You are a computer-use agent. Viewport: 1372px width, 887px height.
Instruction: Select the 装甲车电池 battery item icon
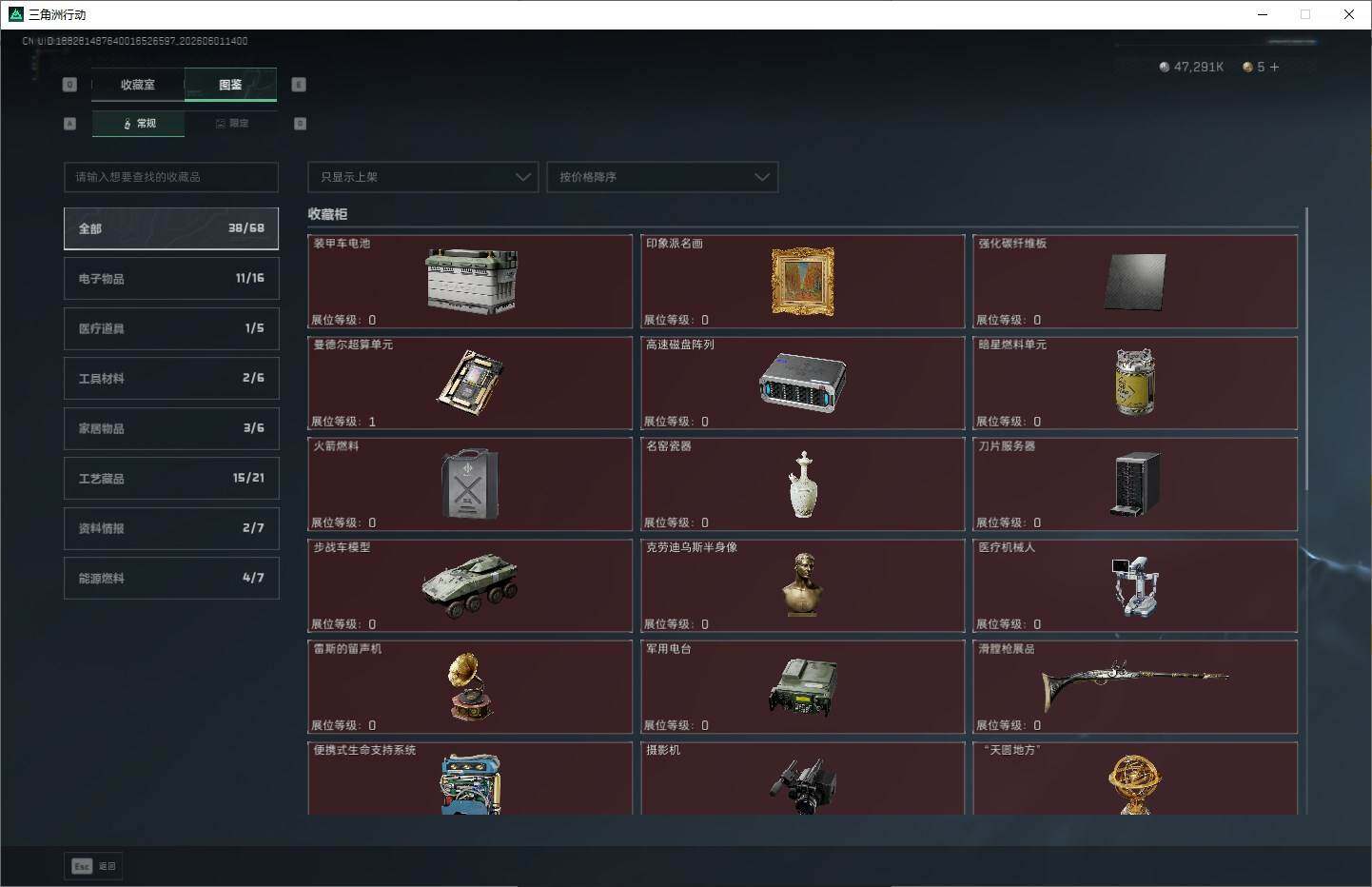pos(472,281)
